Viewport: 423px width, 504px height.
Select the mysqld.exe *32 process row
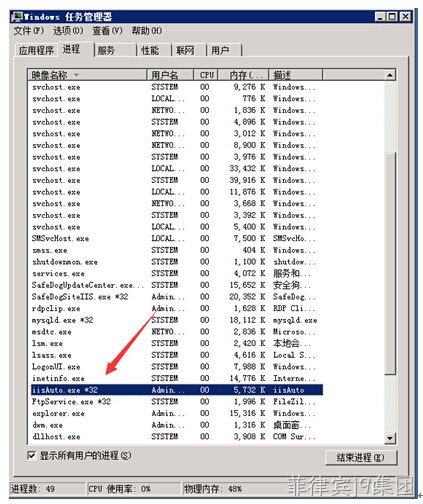[177, 320]
